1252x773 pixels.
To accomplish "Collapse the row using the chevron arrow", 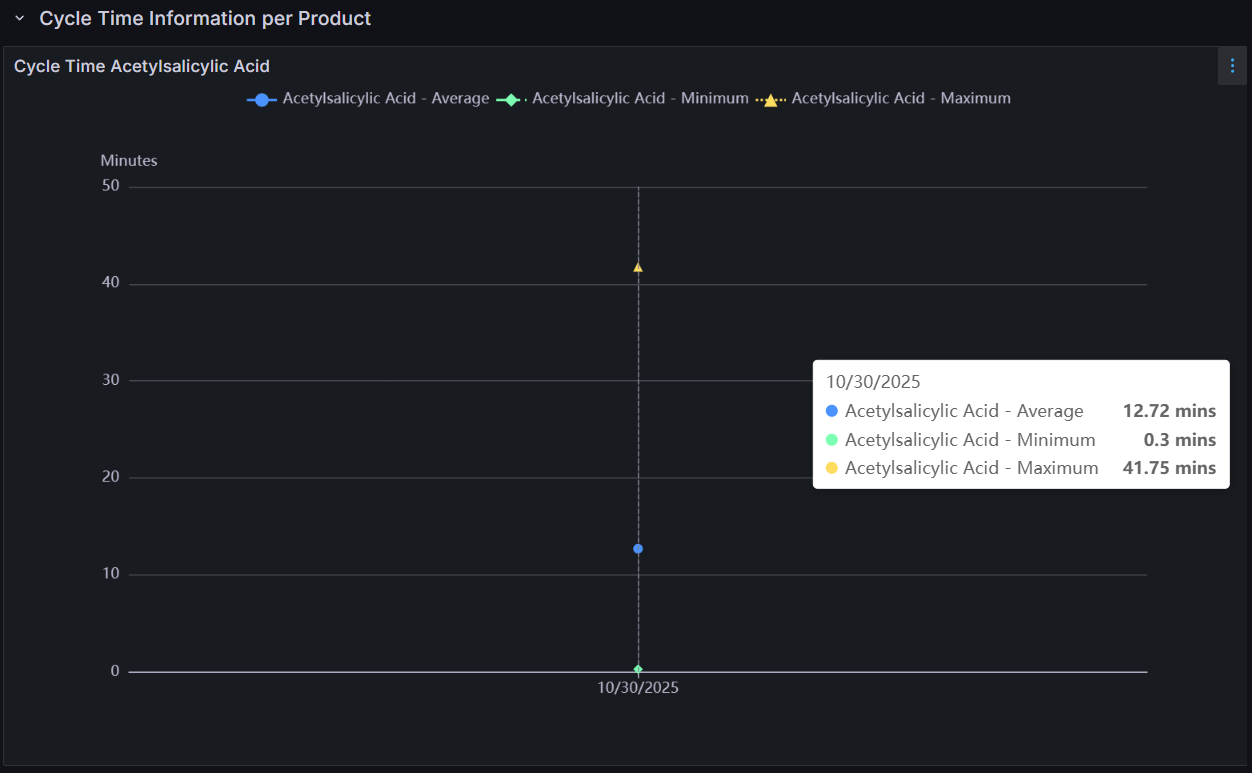I will click(x=19, y=19).
